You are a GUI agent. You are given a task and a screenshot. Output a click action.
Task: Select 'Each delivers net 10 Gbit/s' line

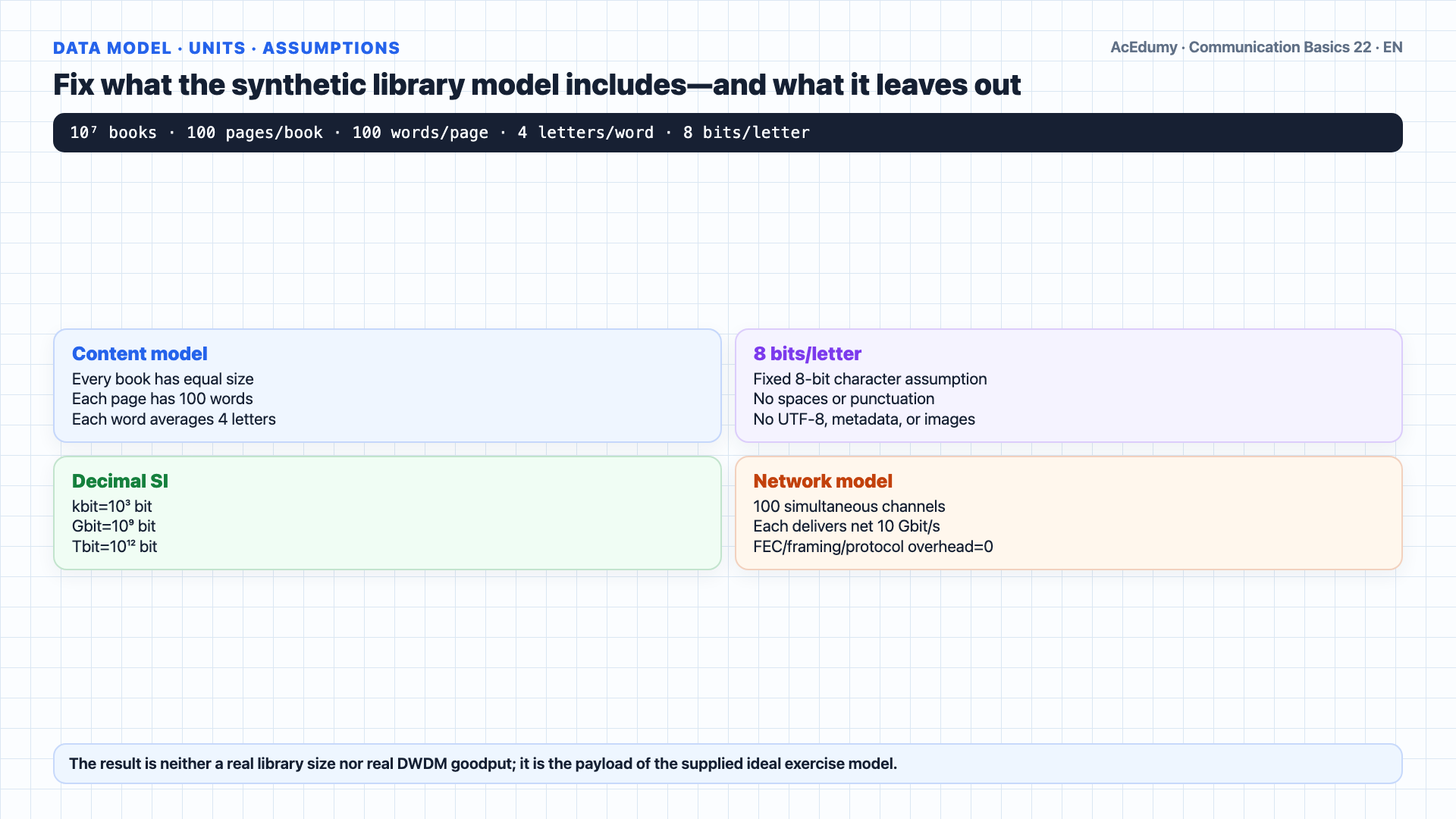coord(846,526)
